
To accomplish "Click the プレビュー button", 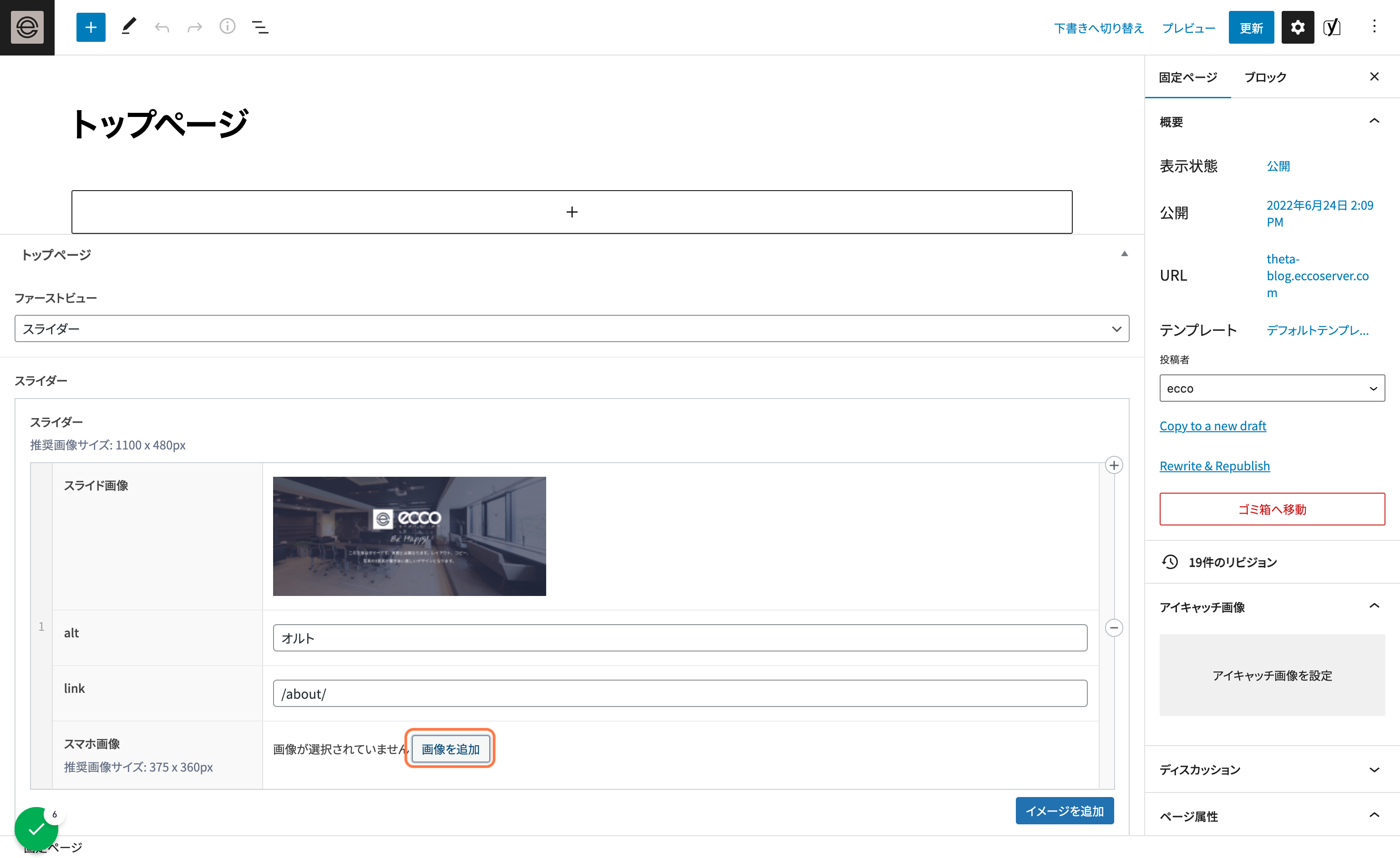I will click(1189, 28).
